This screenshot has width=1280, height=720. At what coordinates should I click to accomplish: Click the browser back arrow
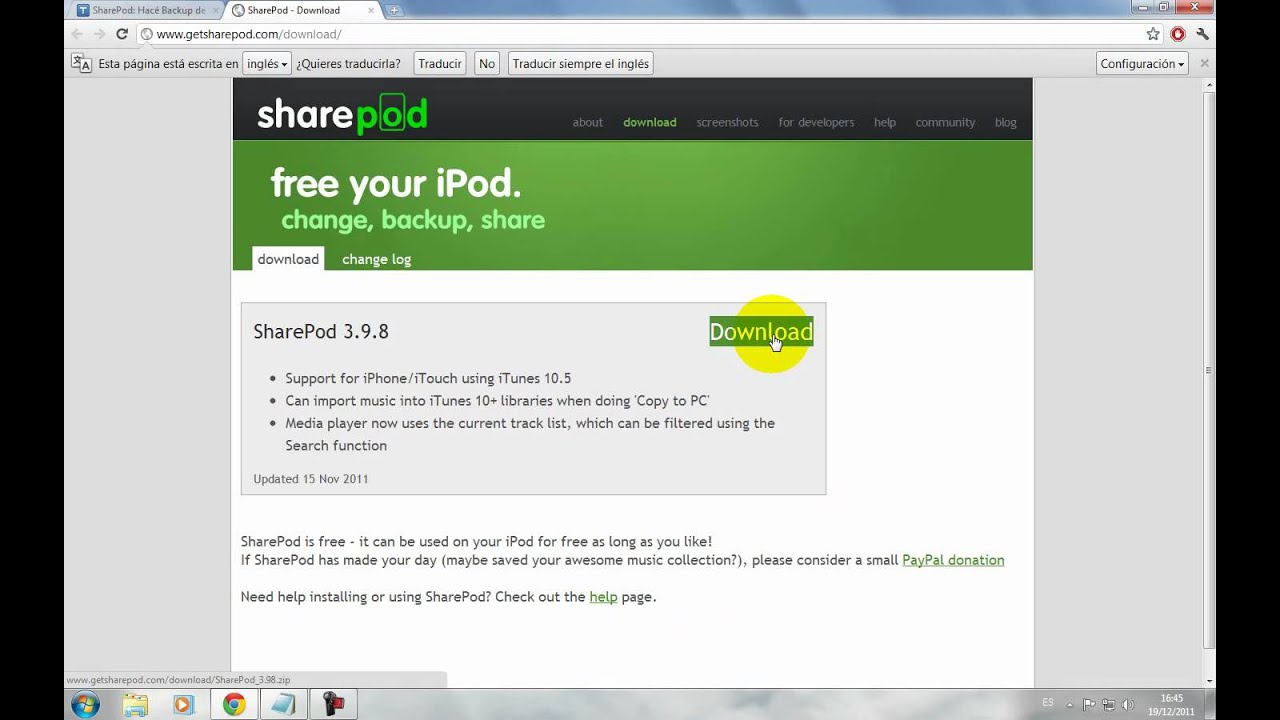(77, 34)
